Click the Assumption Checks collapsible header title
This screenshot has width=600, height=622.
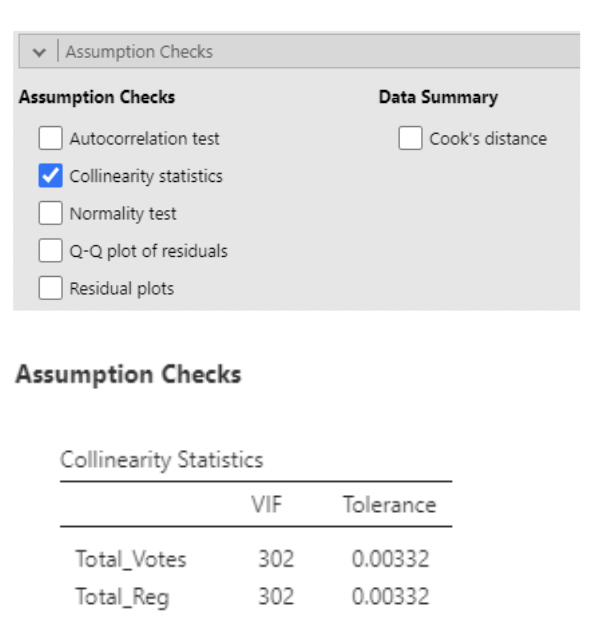click(x=139, y=52)
